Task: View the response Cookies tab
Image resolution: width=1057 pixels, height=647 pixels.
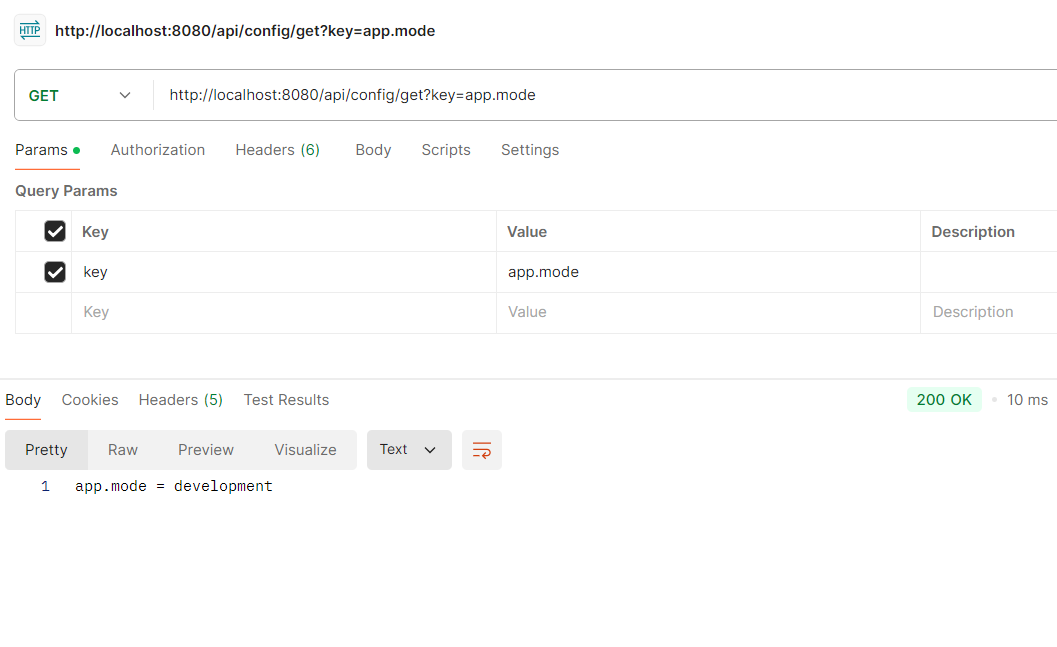Action: tap(90, 400)
